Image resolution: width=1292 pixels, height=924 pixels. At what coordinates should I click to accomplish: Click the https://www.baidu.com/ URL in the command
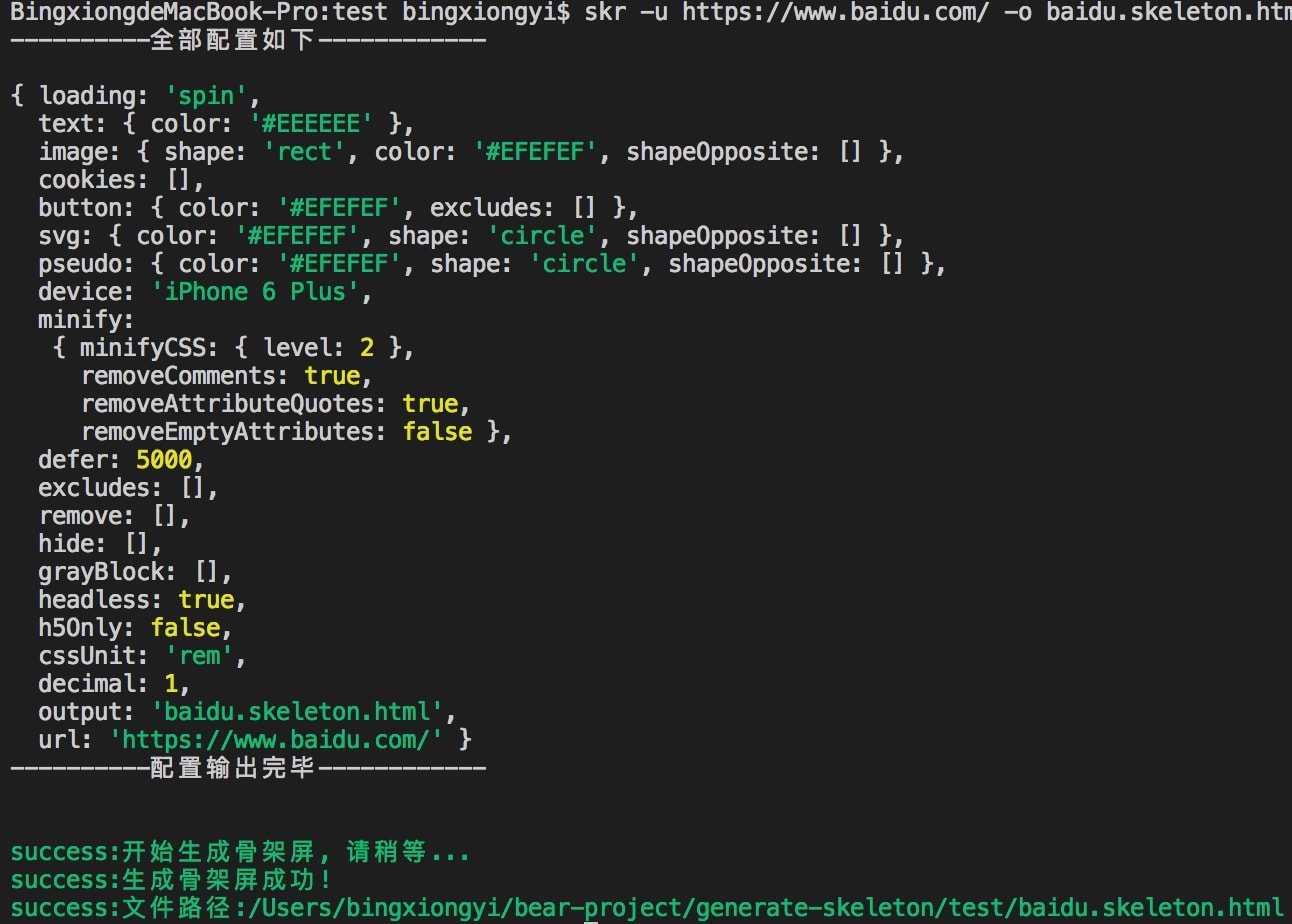836,14
